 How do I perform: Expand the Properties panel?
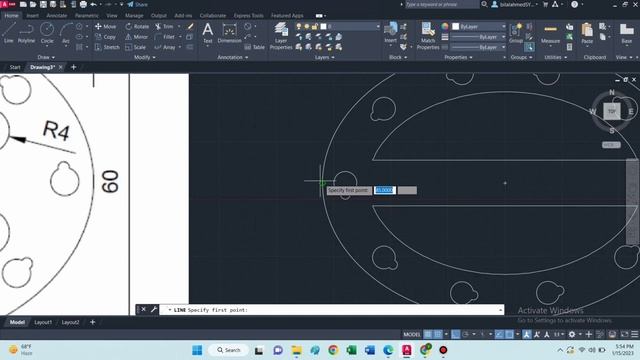point(458,58)
